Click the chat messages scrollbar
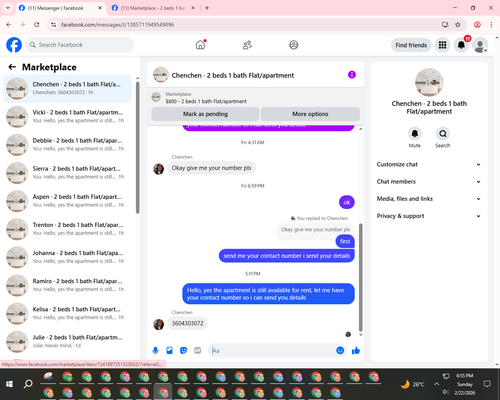 pyautogui.click(x=360, y=277)
